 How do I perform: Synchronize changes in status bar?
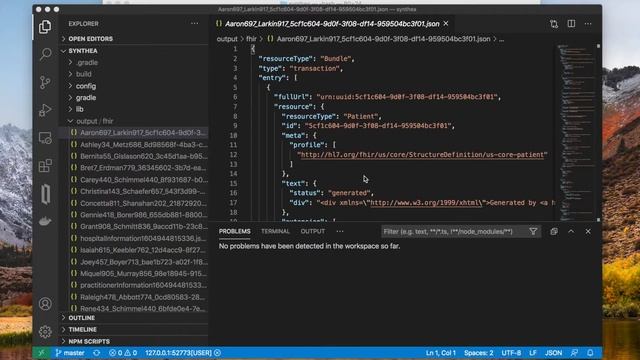(x=96, y=353)
